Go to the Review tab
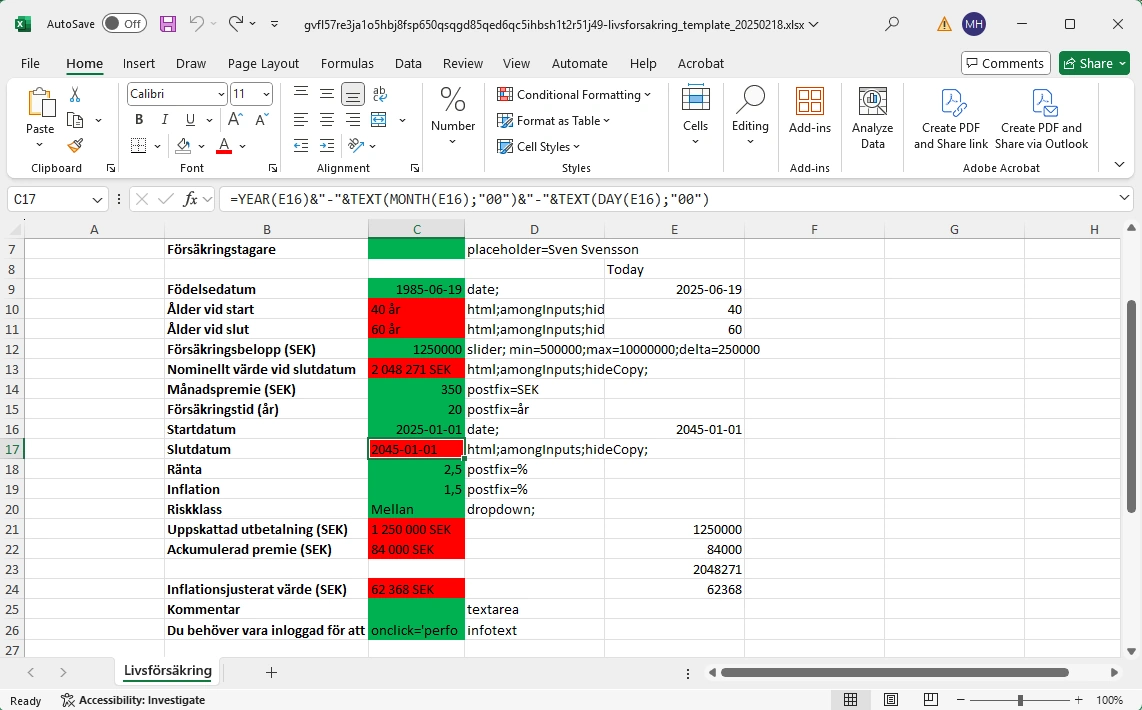The image size is (1142, 710). point(462,63)
